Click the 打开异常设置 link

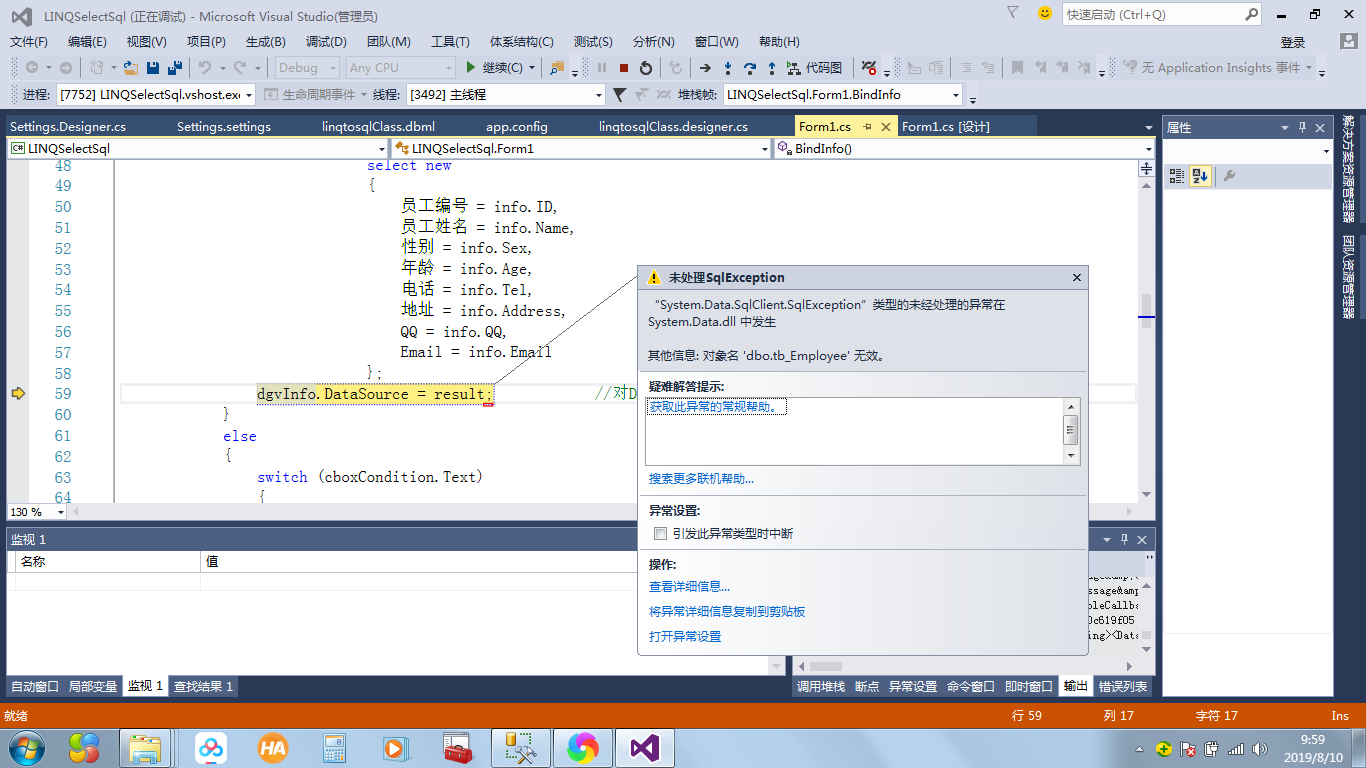click(685, 636)
